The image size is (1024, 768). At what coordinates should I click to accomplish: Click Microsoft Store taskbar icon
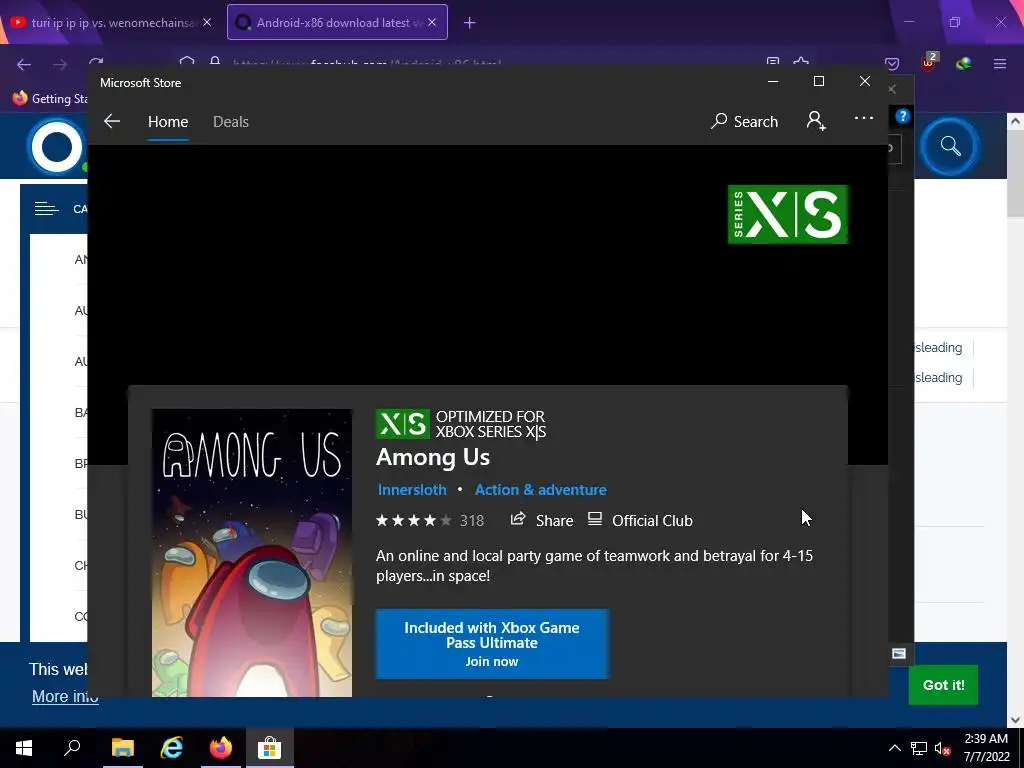269,748
